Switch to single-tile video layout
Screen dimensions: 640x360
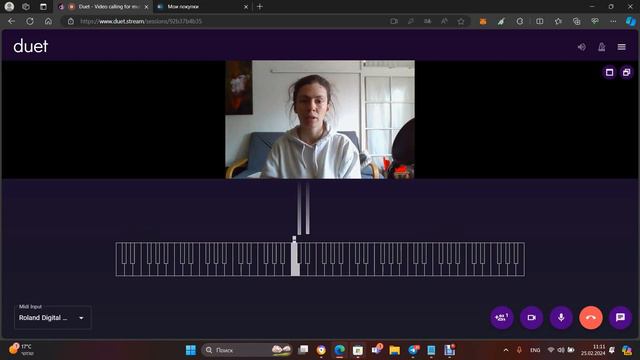609,72
